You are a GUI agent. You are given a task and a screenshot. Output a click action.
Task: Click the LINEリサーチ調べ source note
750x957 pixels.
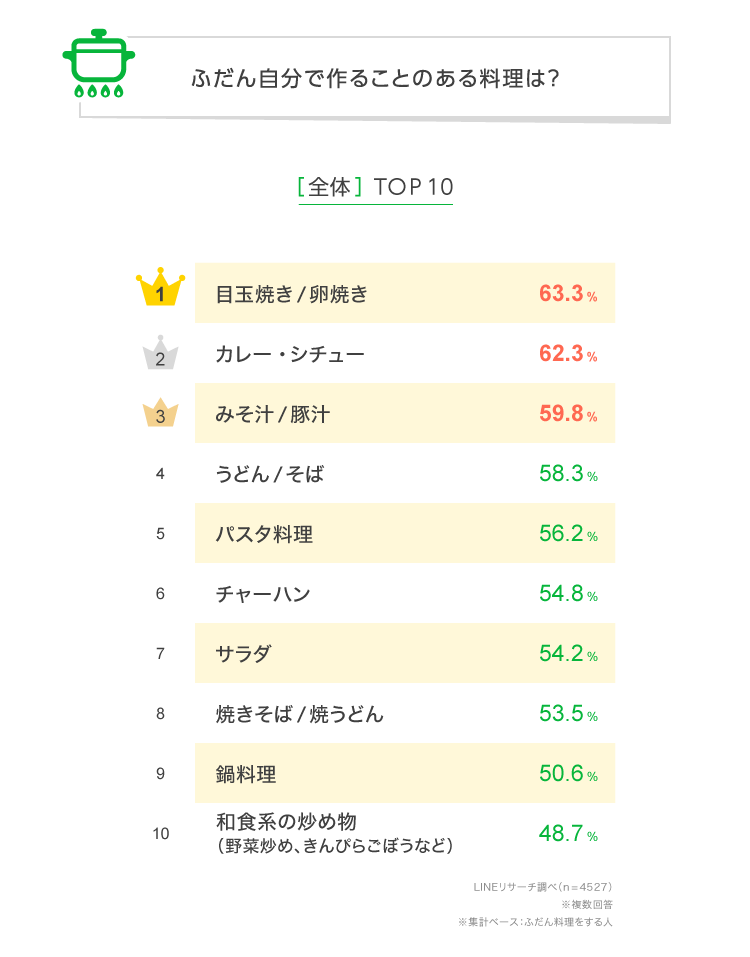(x=542, y=887)
